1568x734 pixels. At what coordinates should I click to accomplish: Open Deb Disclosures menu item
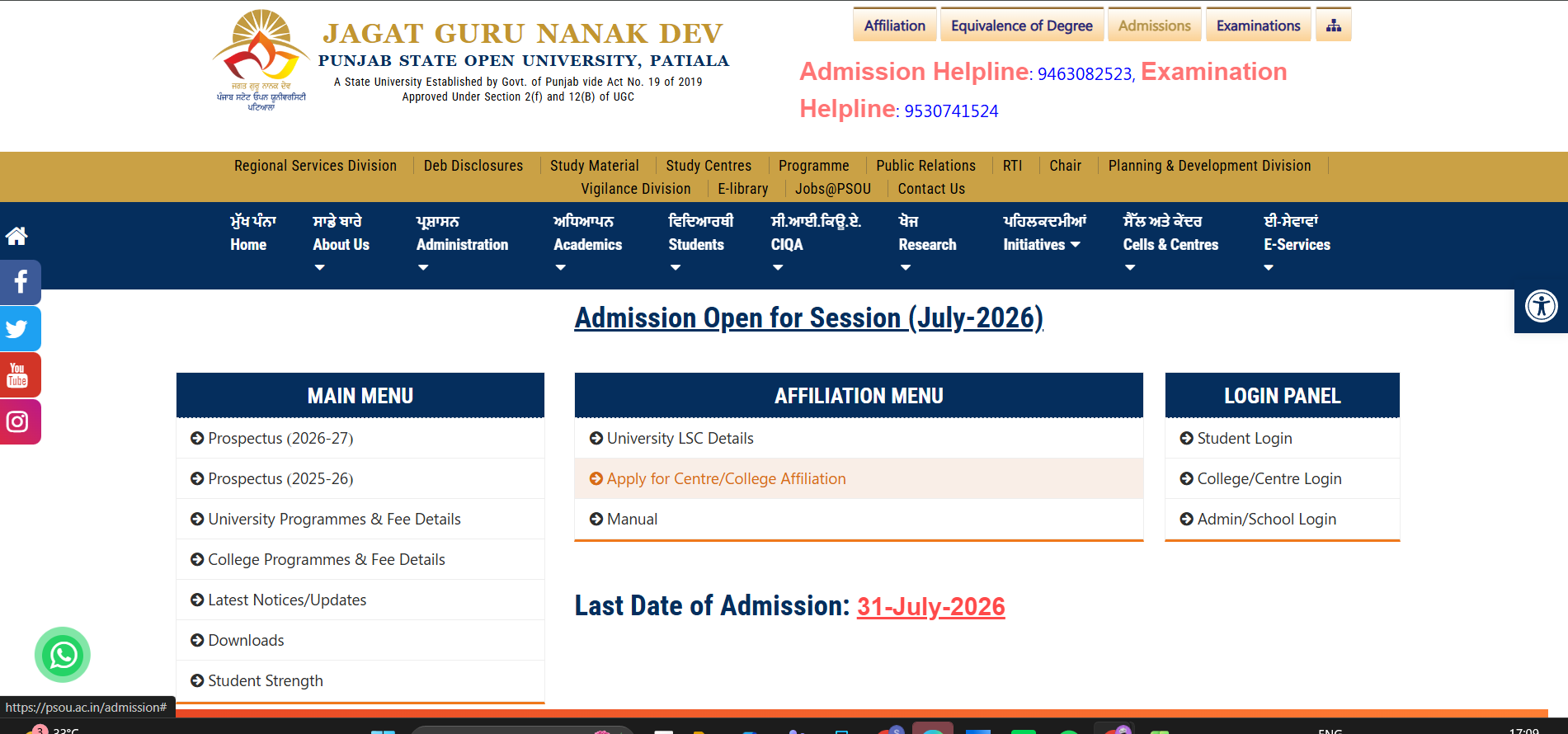click(x=473, y=166)
